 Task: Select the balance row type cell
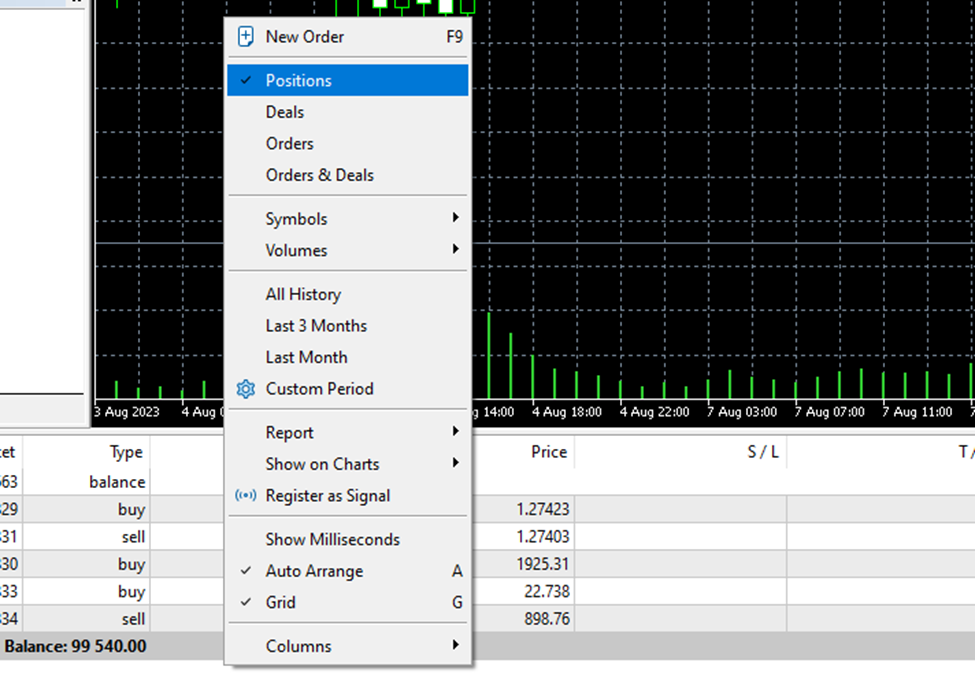point(117,482)
